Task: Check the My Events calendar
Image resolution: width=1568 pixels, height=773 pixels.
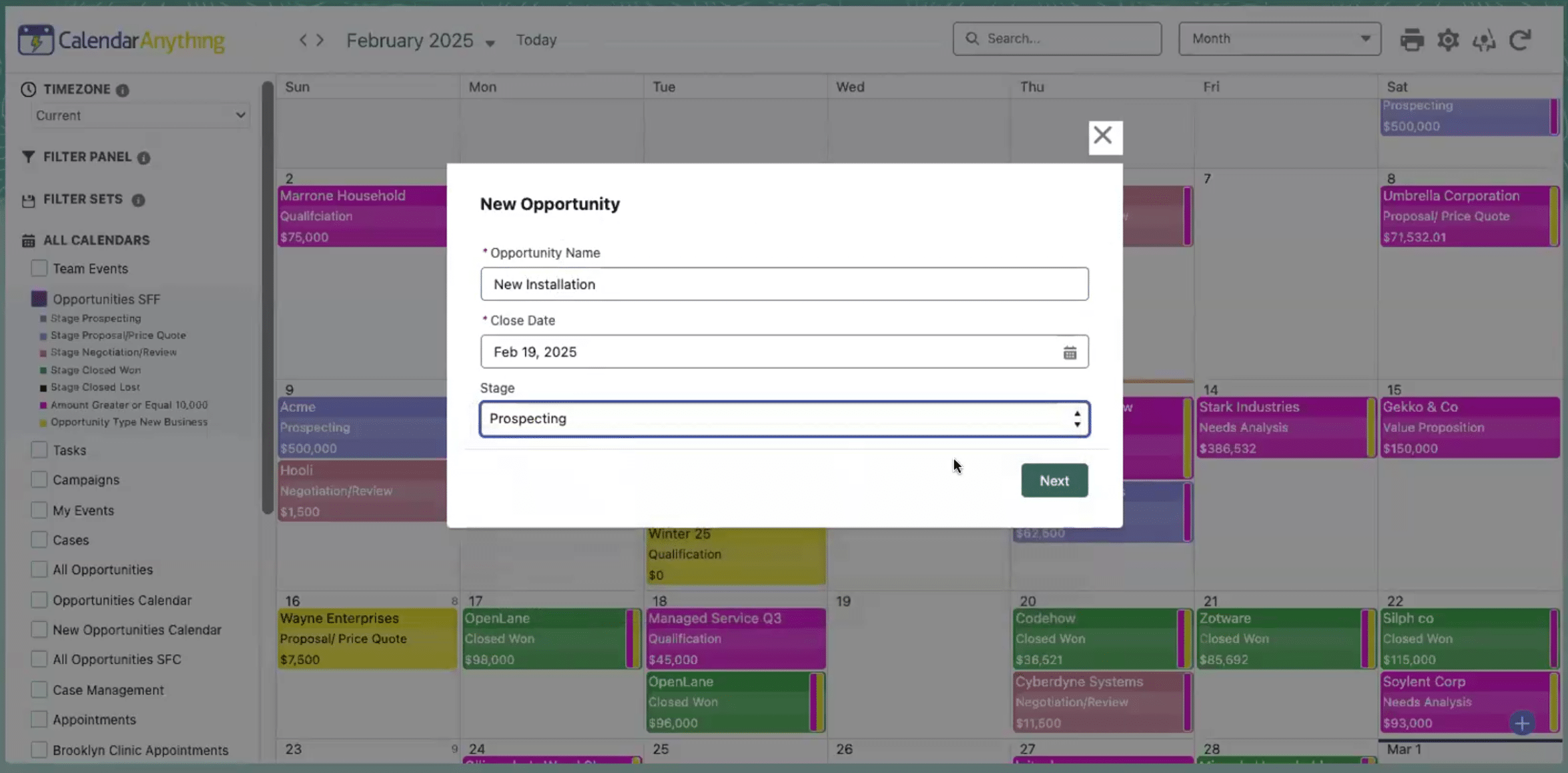Action: click(x=39, y=510)
